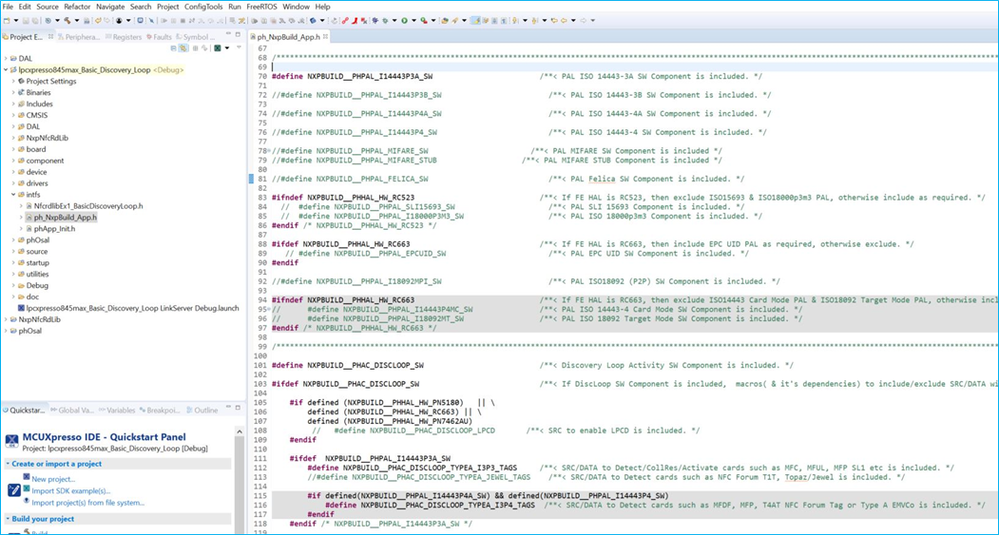The width and height of the screenshot is (999, 535).
Task: Expand the phOsal folder node
Action: coord(14,240)
